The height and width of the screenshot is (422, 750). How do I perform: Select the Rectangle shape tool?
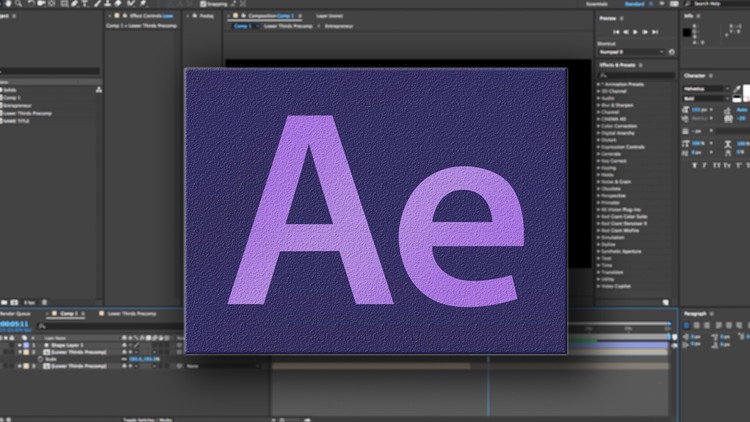[64, 3]
